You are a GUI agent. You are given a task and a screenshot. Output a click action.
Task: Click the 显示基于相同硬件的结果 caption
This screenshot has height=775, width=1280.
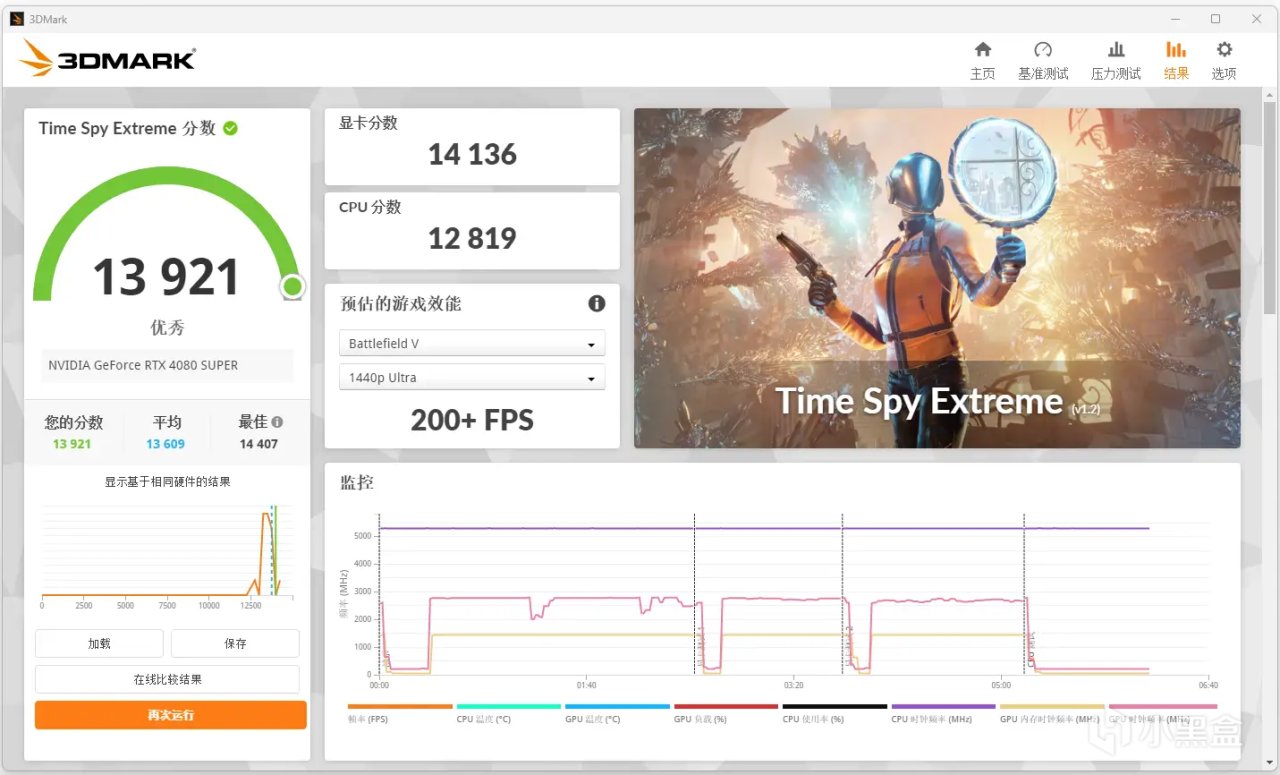click(x=168, y=482)
